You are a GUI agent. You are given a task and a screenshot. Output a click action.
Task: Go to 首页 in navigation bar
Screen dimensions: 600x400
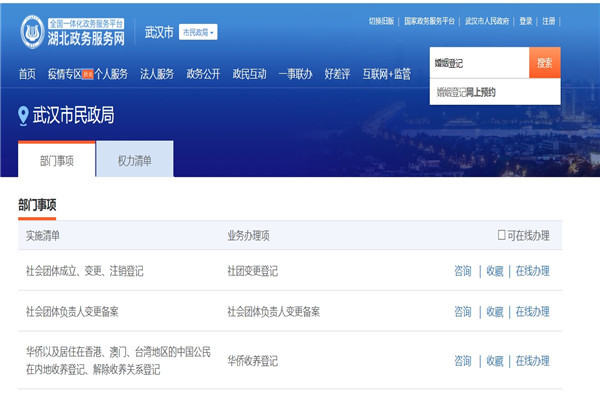pyautogui.click(x=27, y=74)
